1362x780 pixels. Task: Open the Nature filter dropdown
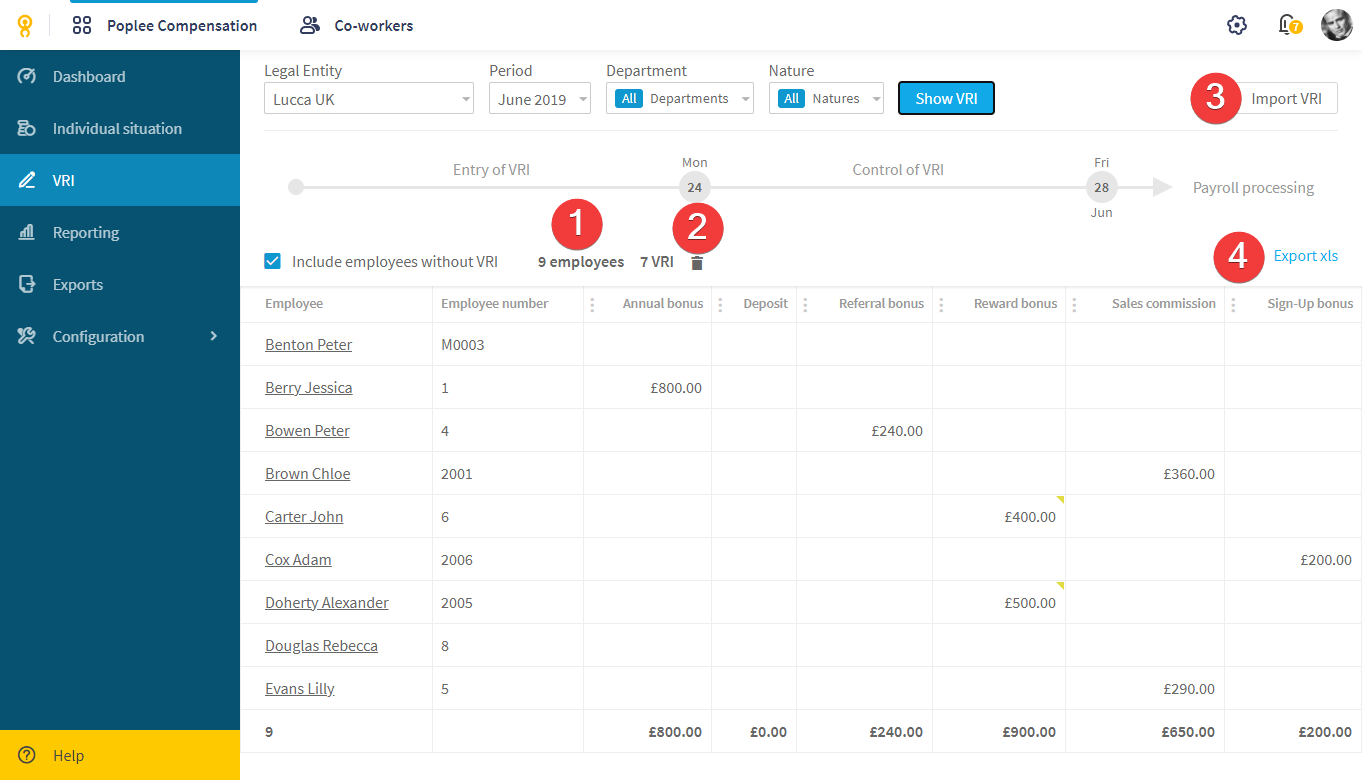[x=826, y=98]
